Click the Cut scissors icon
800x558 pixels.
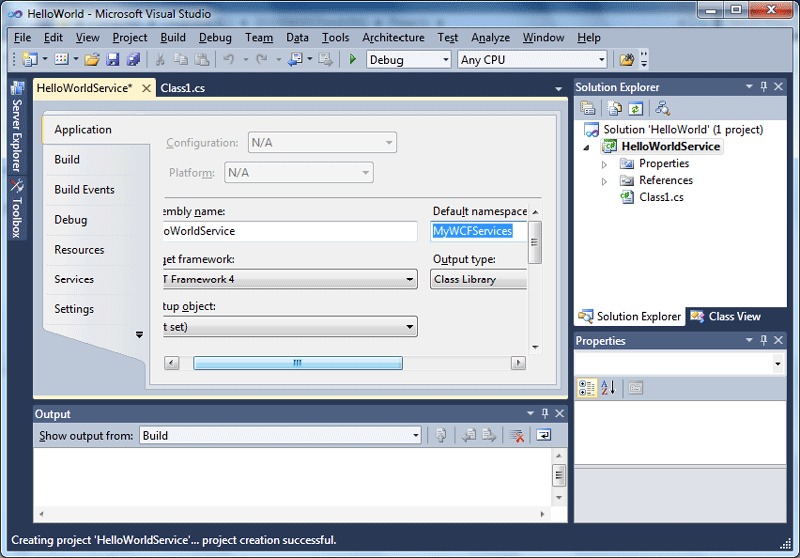[160, 60]
